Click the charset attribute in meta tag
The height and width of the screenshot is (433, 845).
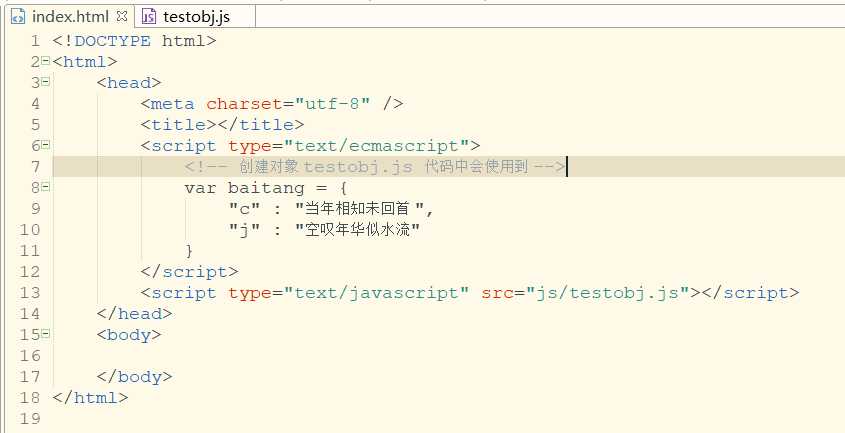244,104
